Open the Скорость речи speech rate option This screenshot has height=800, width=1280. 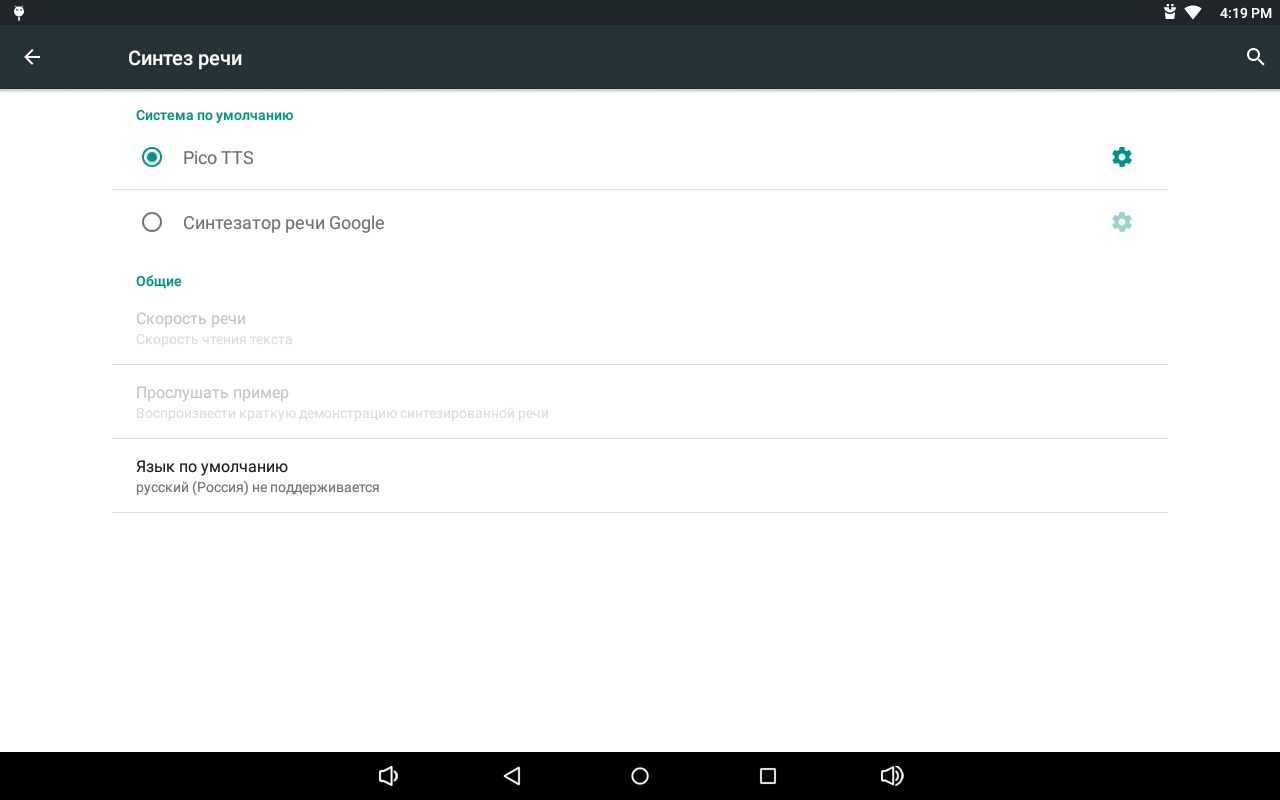[640, 328]
